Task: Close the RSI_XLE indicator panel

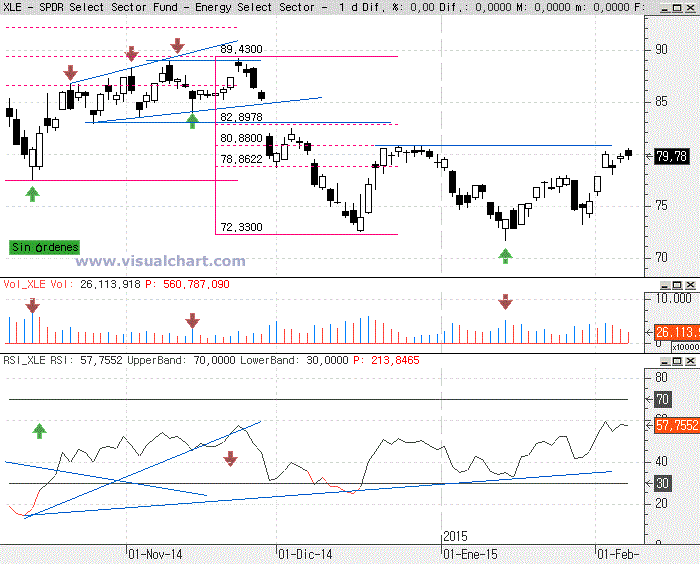Action: coord(690,360)
